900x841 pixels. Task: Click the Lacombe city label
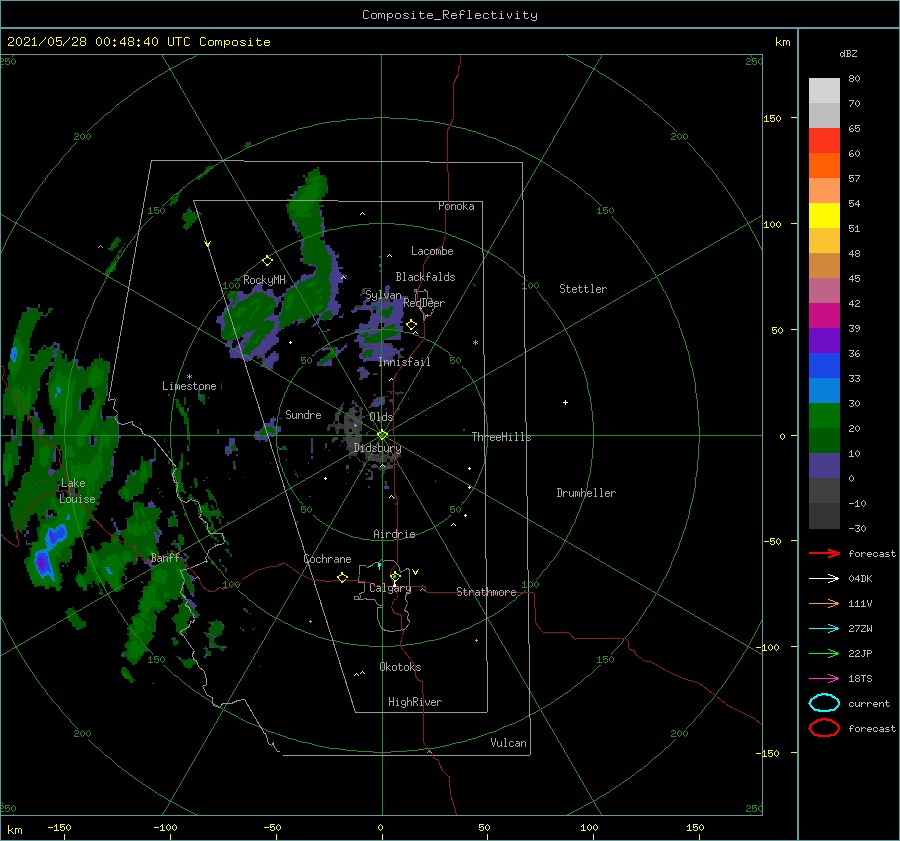pos(432,251)
